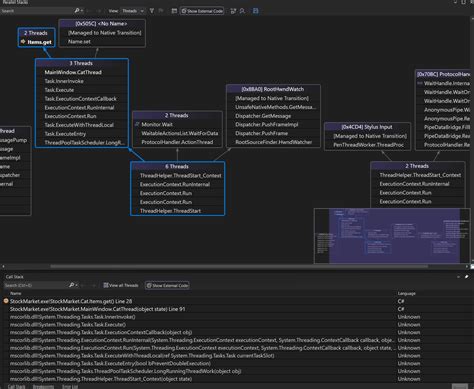Click the toggle method view icon
This screenshot has width=474, height=389.
click(174, 11)
